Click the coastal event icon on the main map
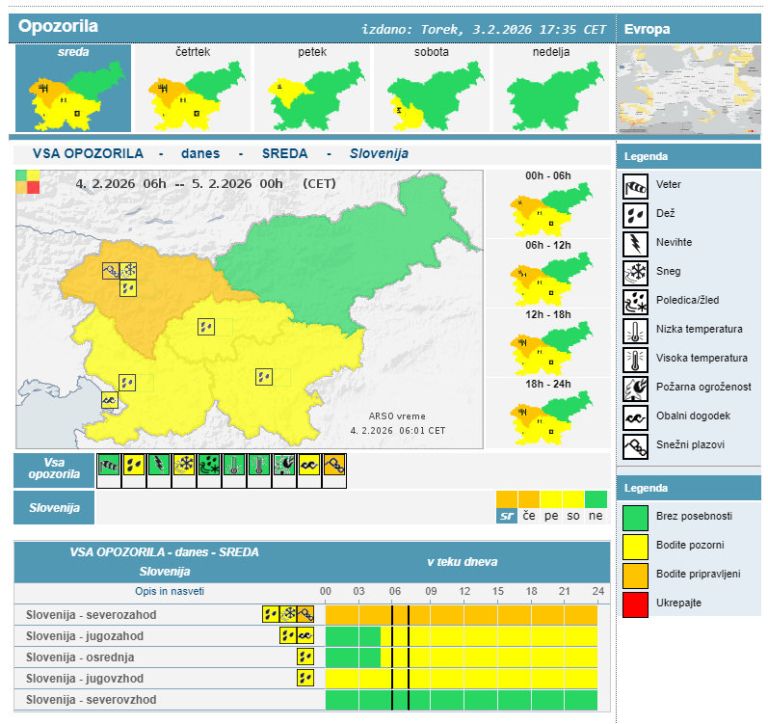Screen dimensions: 768x724 109,399
